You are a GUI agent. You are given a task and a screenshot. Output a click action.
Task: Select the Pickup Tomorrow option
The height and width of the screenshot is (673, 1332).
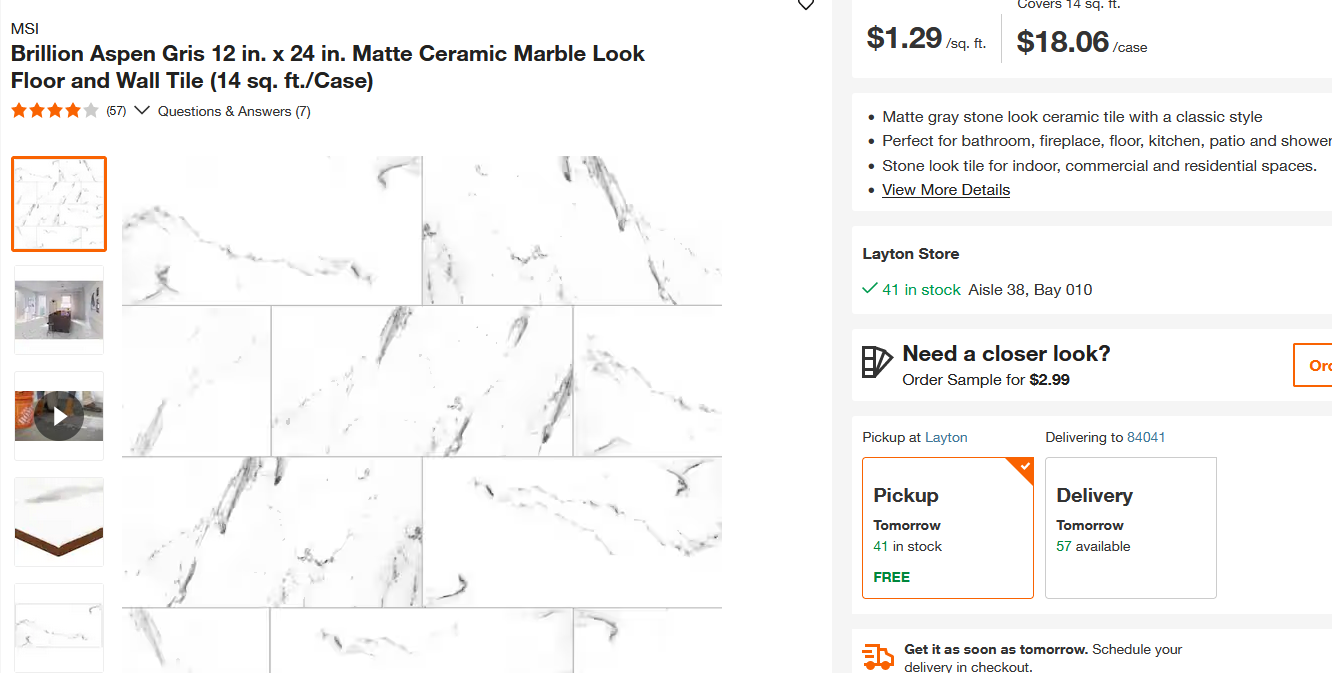tap(947, 528)
